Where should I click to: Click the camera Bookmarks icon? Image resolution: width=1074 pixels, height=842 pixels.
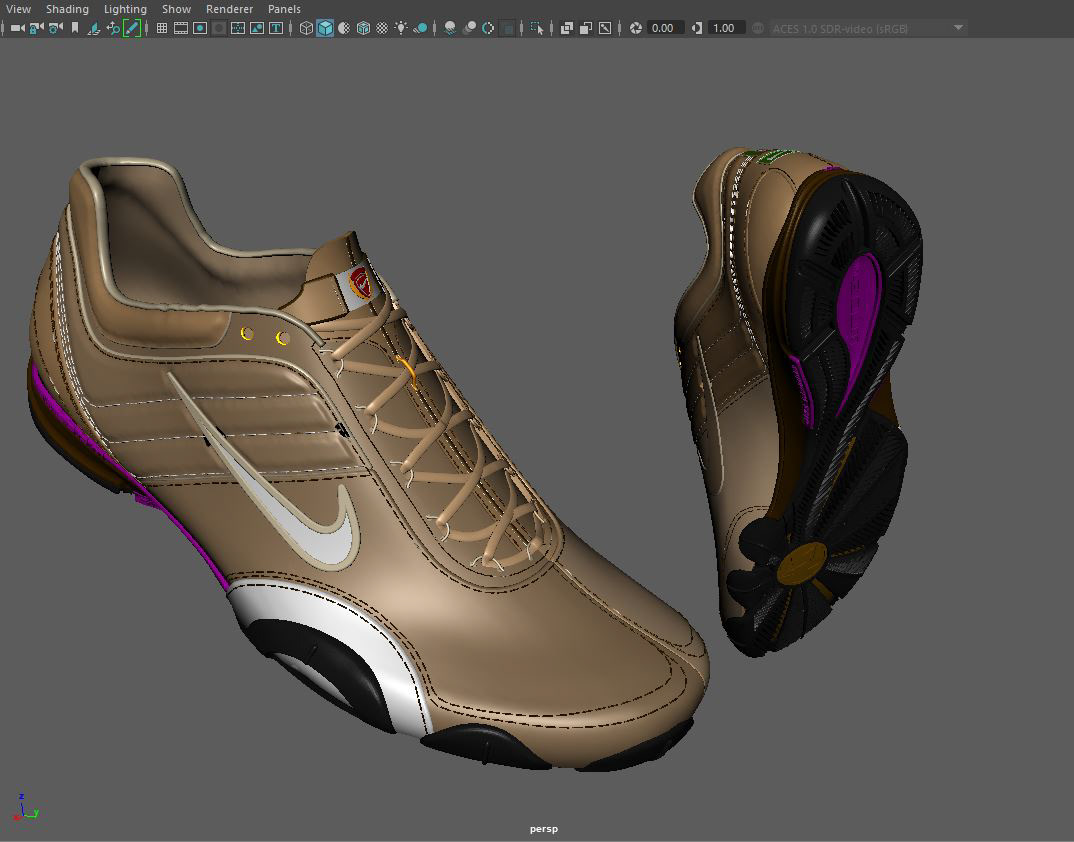click(74, 28)
